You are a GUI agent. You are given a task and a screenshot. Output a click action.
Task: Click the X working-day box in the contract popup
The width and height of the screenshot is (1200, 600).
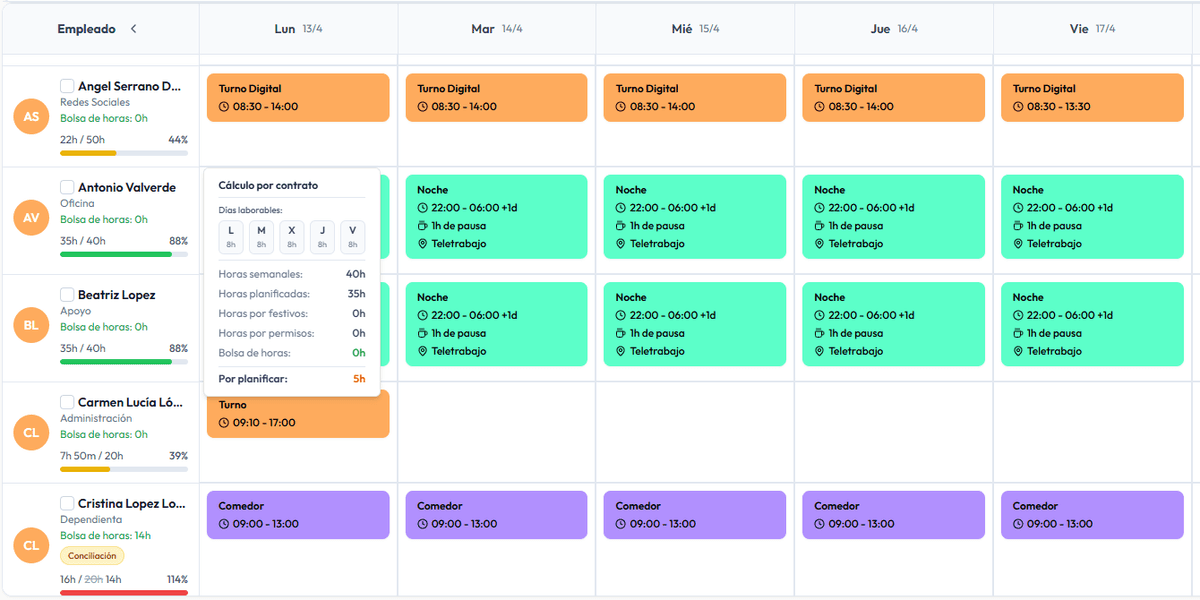[x=292, y=237]
